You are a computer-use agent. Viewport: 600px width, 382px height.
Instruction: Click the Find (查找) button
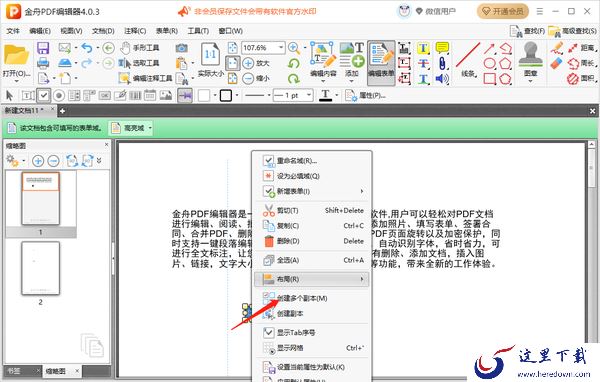coord(527,31)
